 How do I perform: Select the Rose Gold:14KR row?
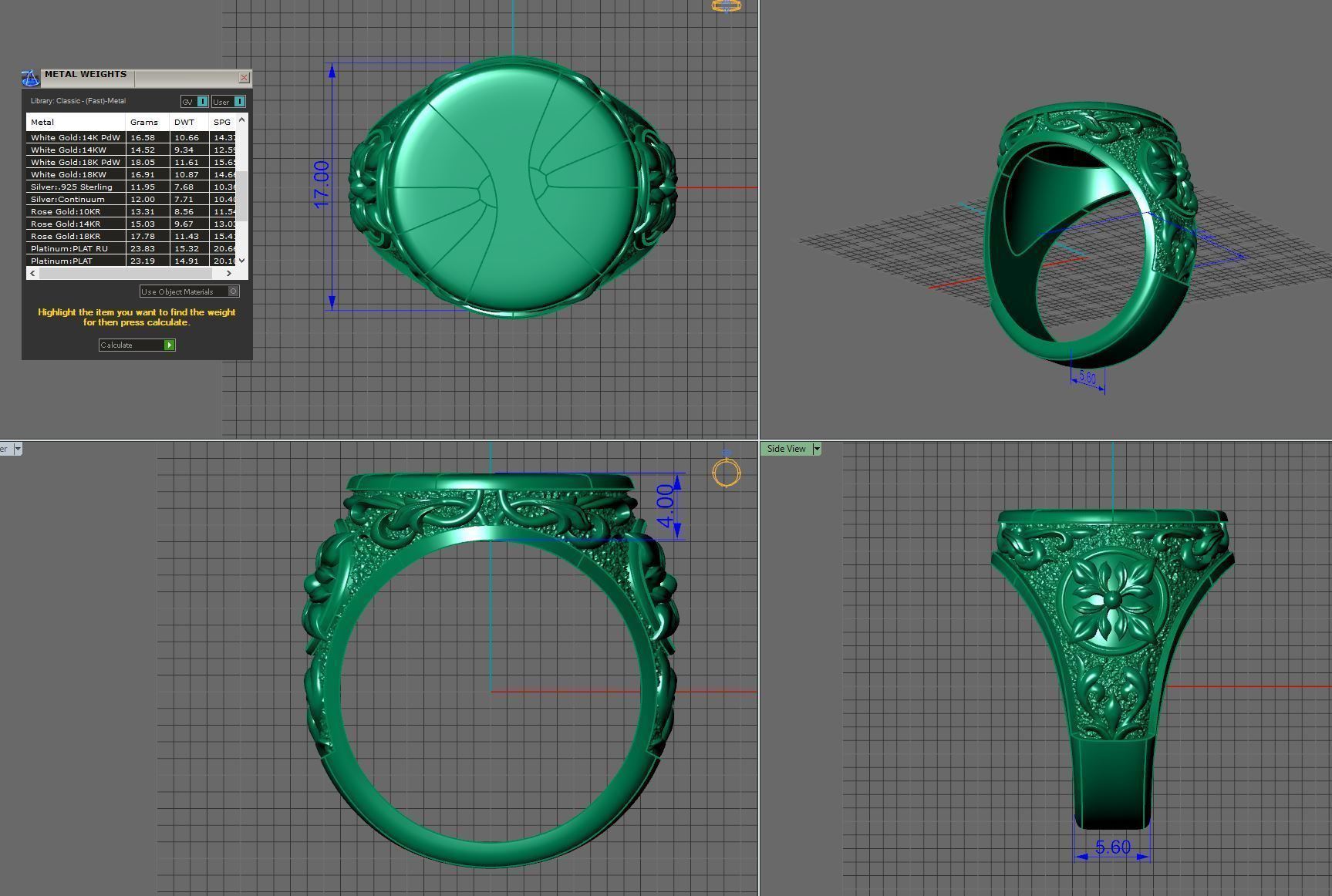pos(131,224)
